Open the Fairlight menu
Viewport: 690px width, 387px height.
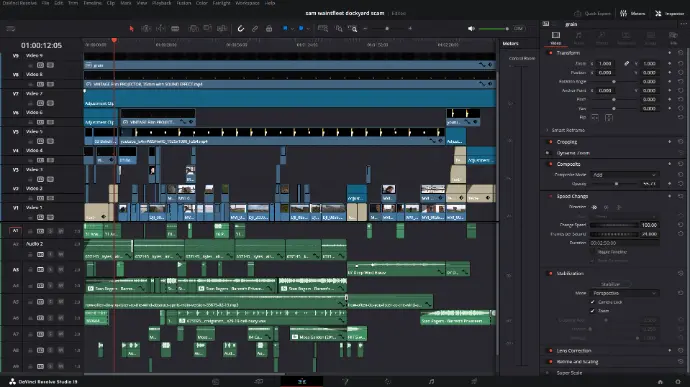point(221,3)
